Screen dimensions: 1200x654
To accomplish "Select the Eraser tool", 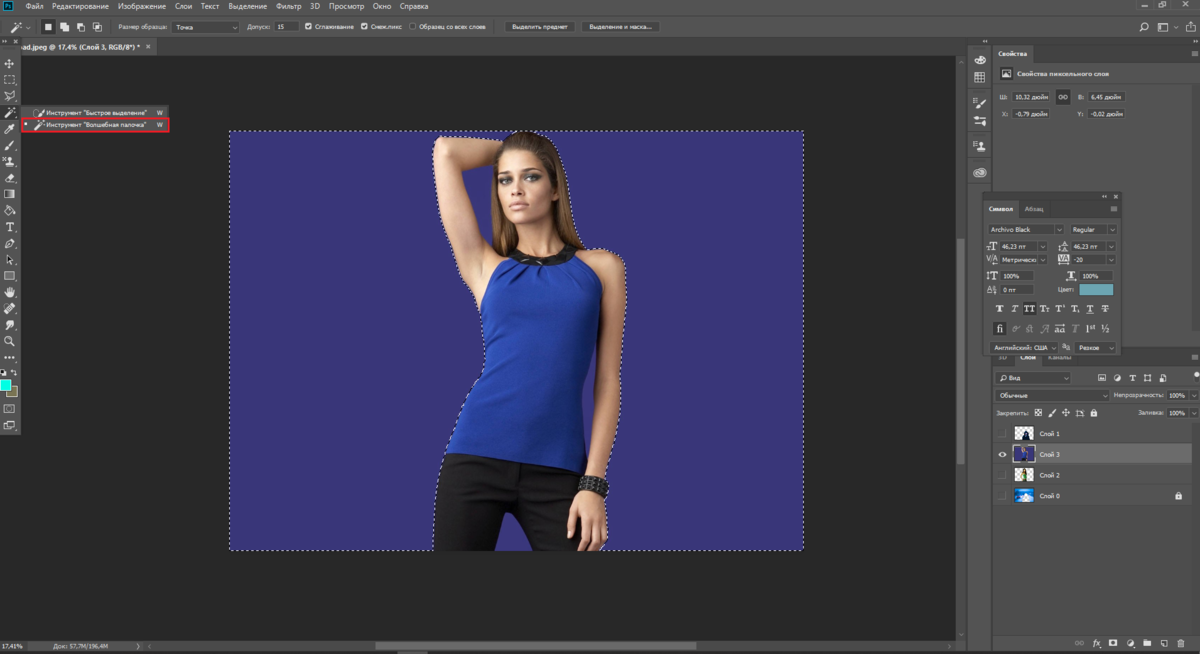I will click(x=10, y=178).
